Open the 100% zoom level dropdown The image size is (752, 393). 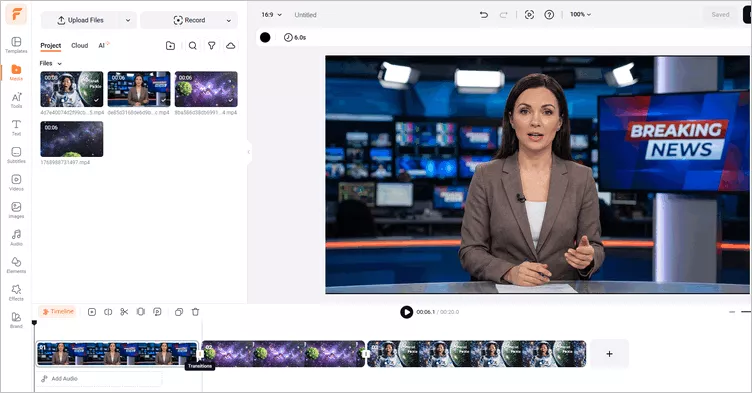(580, 14)
